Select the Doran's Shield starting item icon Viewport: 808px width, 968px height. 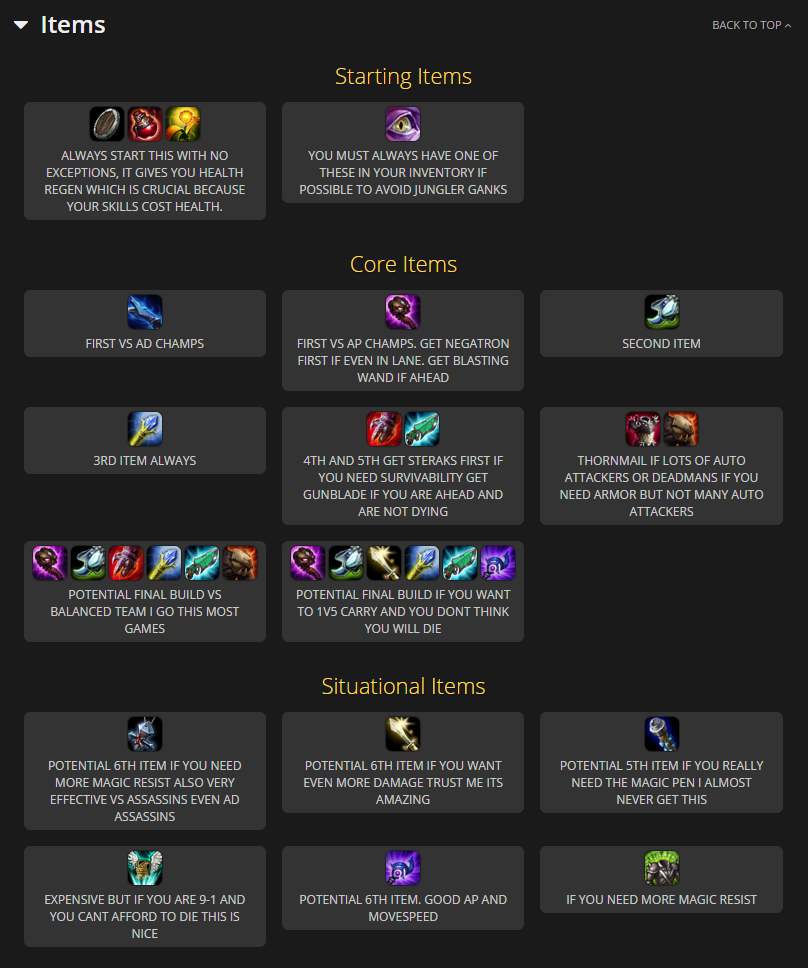pyautogui.click(x=107, y=124)
